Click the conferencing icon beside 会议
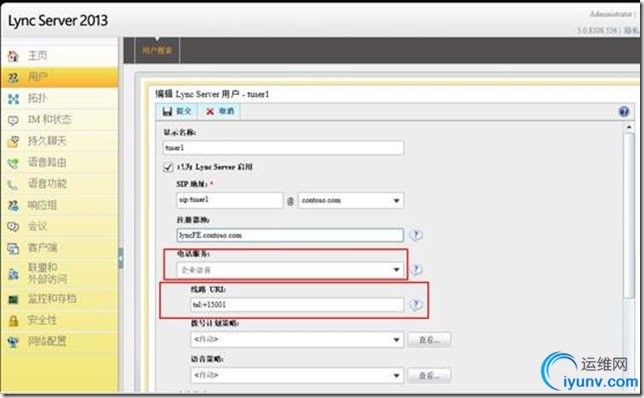 point(13,227)
